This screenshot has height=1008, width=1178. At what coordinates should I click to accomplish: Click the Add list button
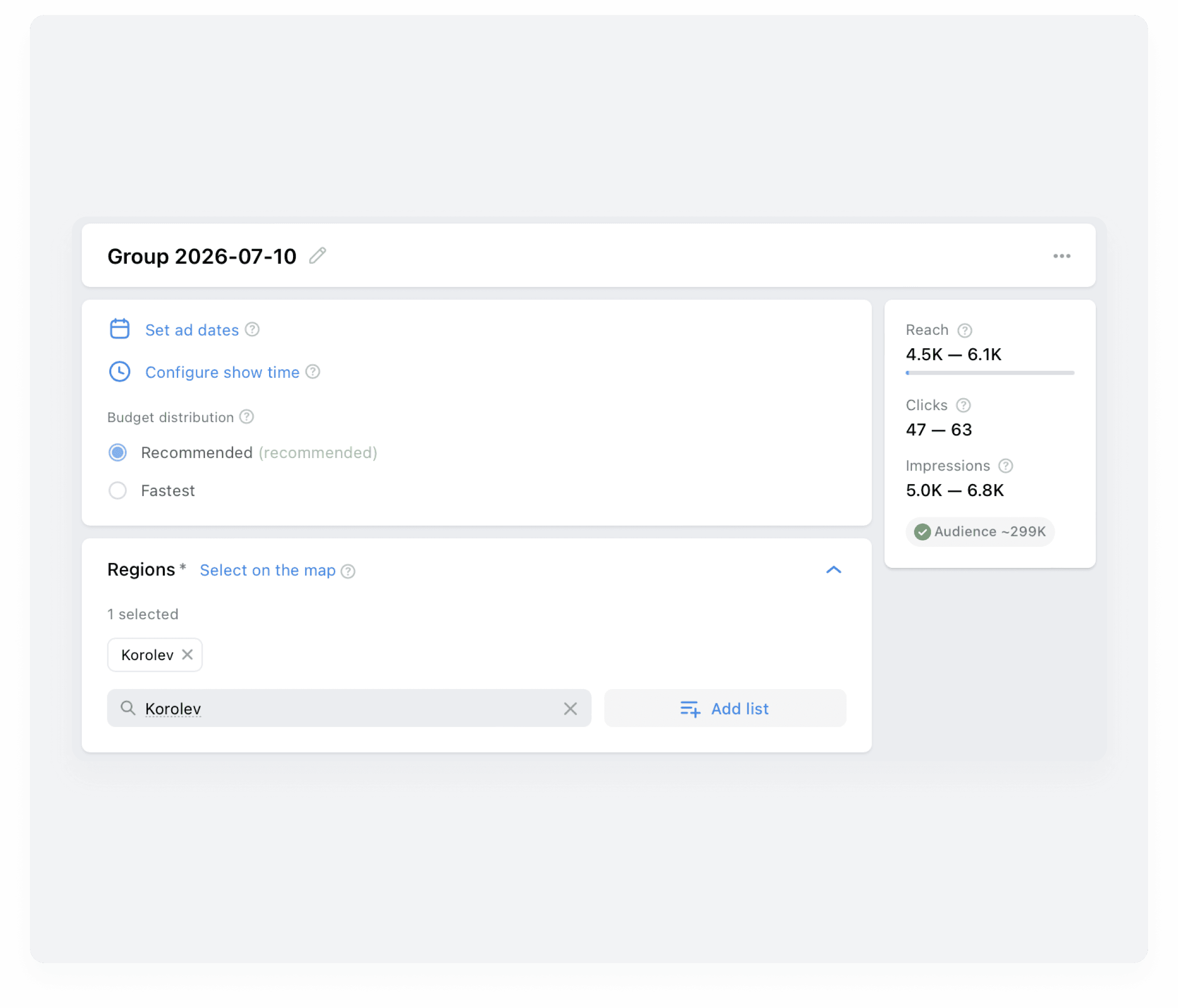coord(725,709)
